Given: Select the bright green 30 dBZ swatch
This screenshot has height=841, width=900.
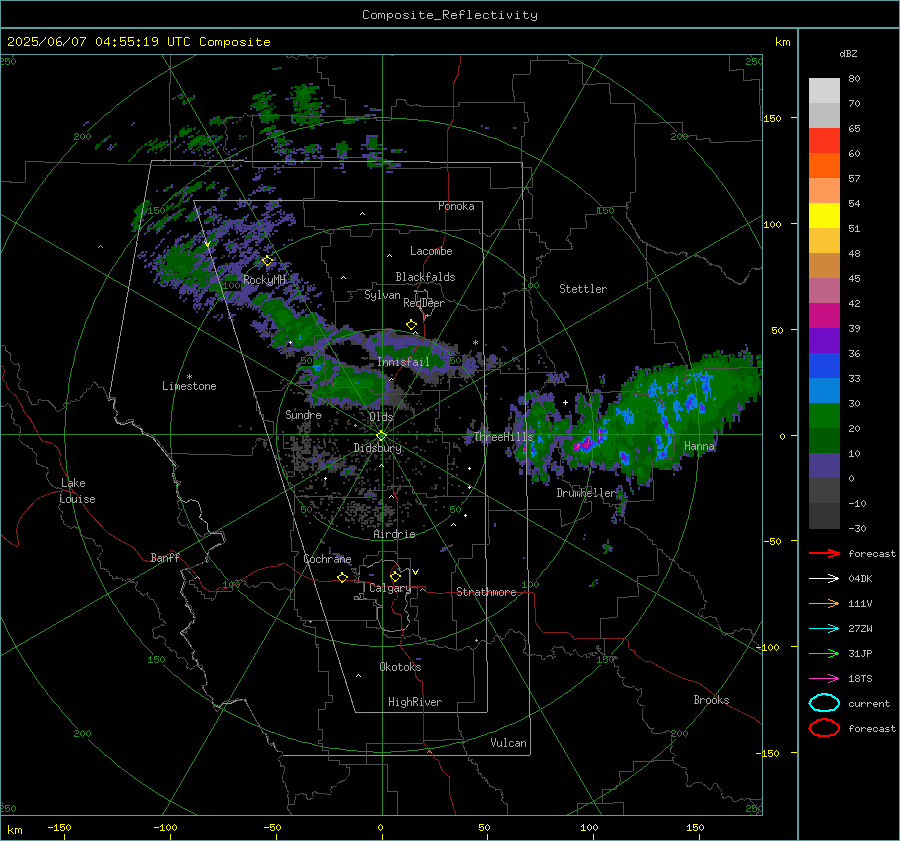Looking at the screenshot, I should pos(824,416).
